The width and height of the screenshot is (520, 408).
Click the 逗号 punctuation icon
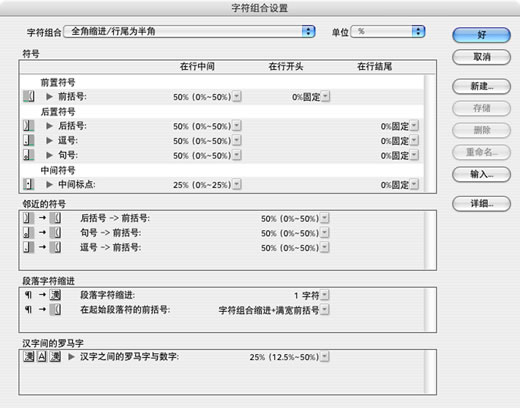29,140
